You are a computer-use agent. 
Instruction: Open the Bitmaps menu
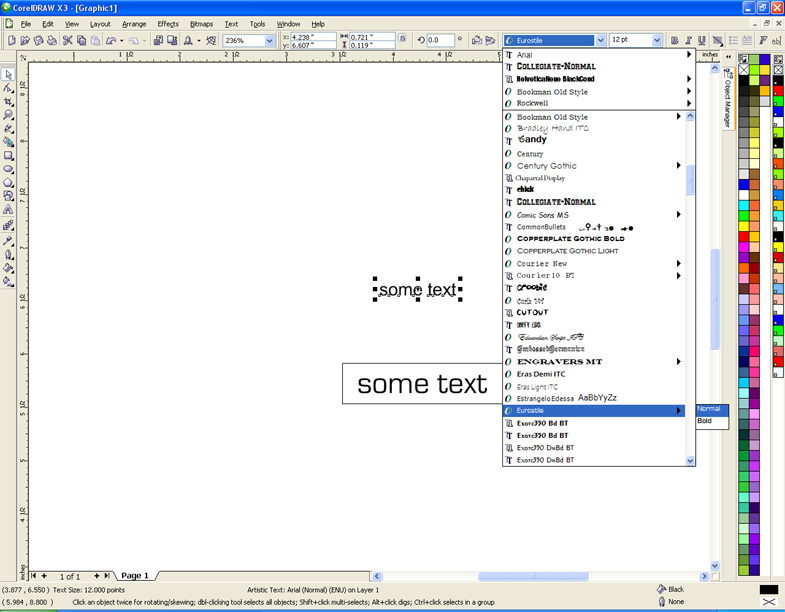pos(201,24)
